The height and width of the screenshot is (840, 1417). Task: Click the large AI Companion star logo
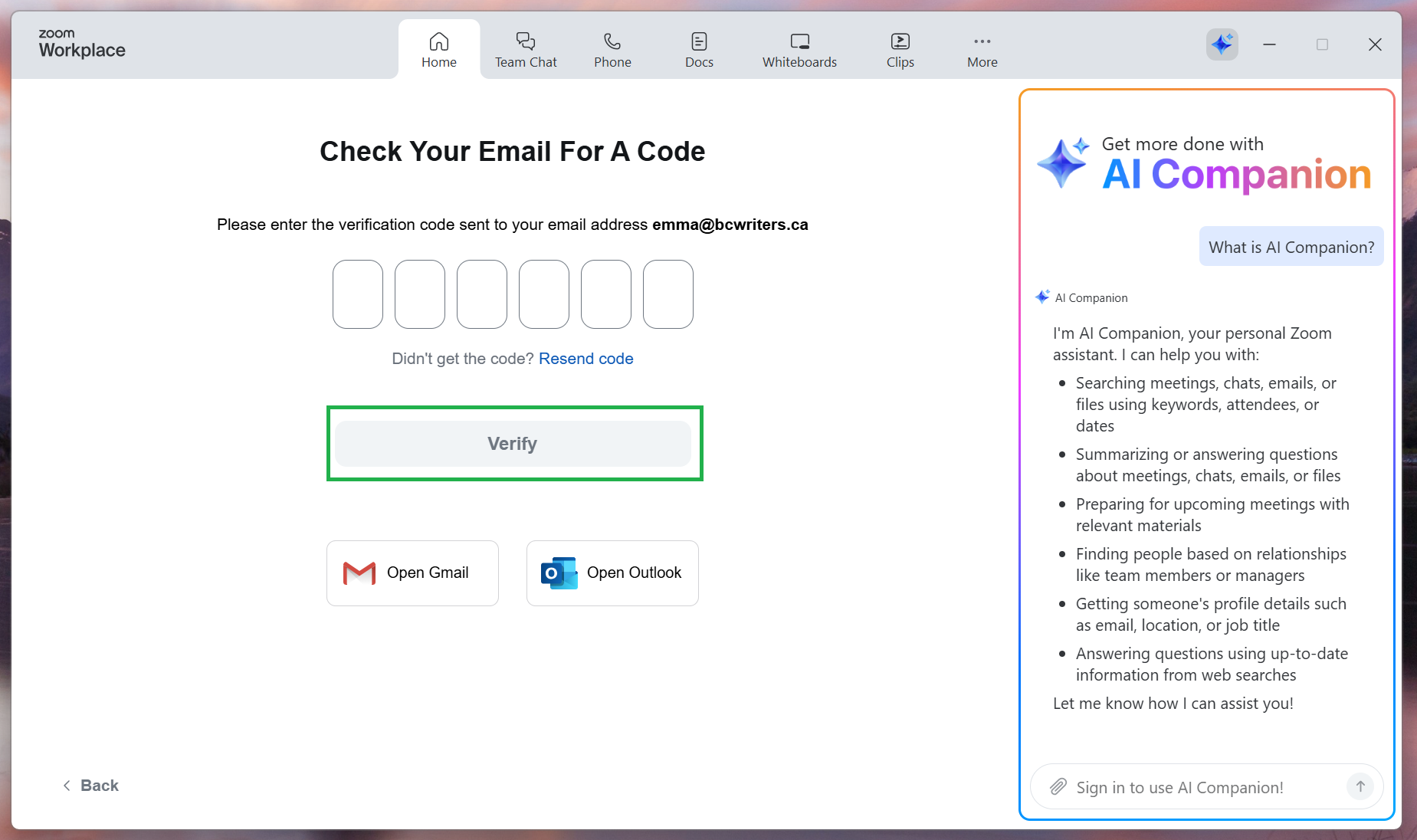(1063, 162)
